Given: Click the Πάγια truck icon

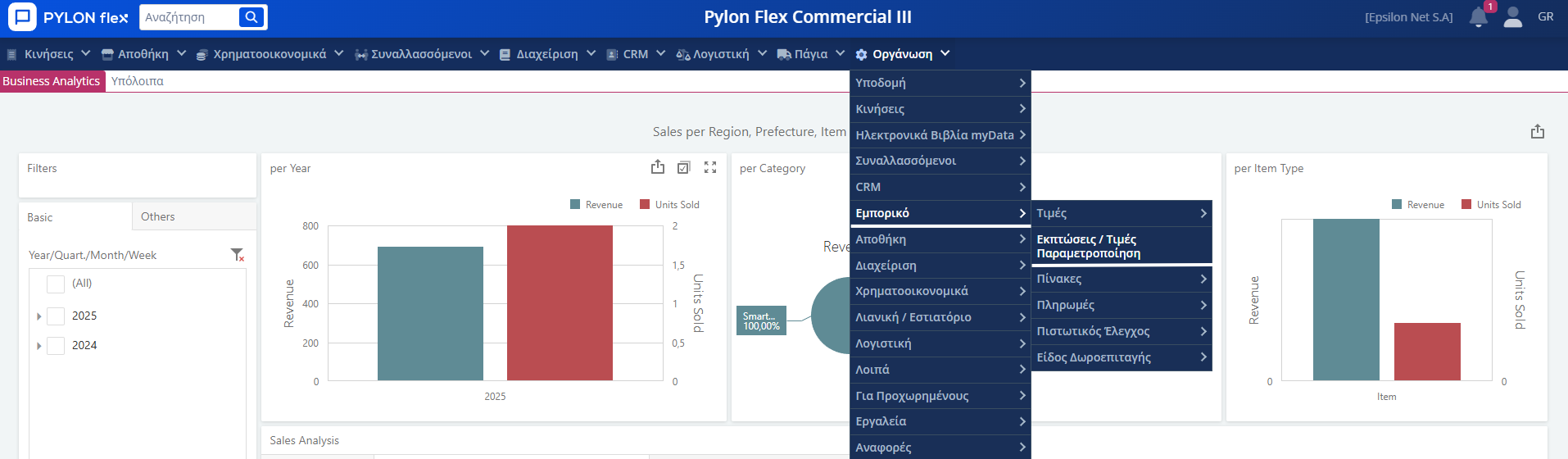Looking at the screenshot, I should [784, 55].
